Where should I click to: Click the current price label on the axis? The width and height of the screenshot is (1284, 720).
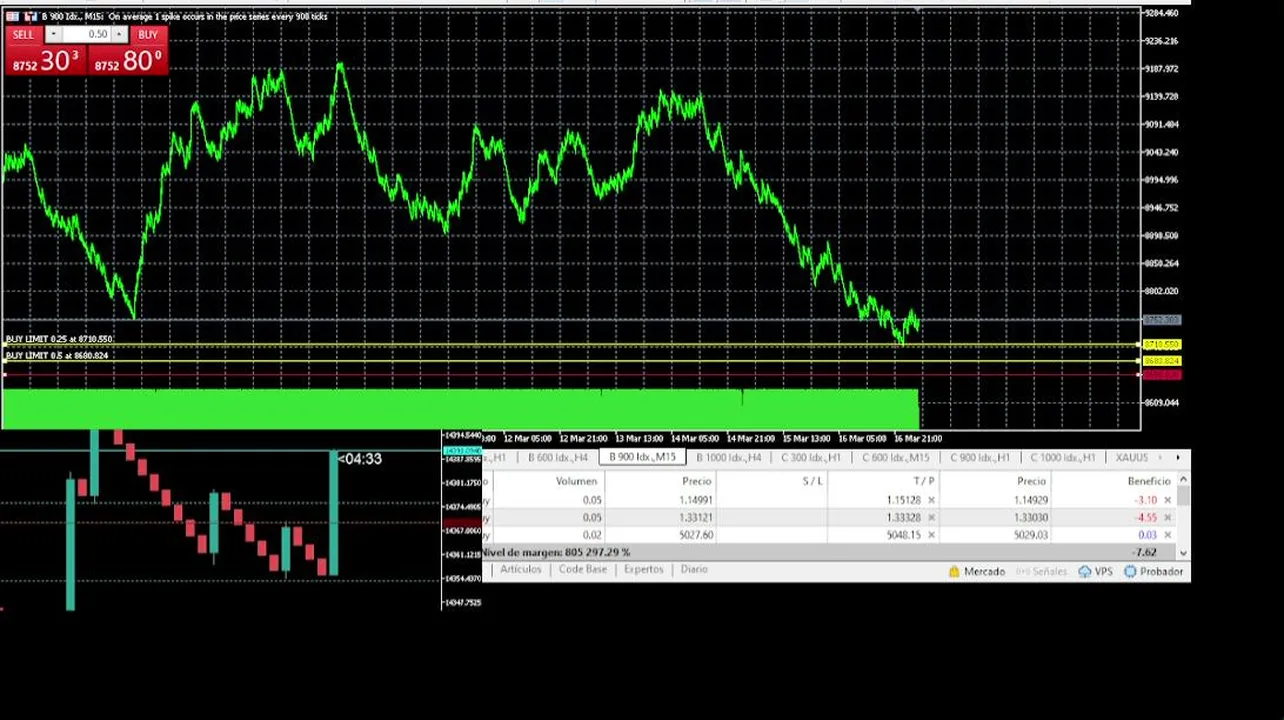1161,320
